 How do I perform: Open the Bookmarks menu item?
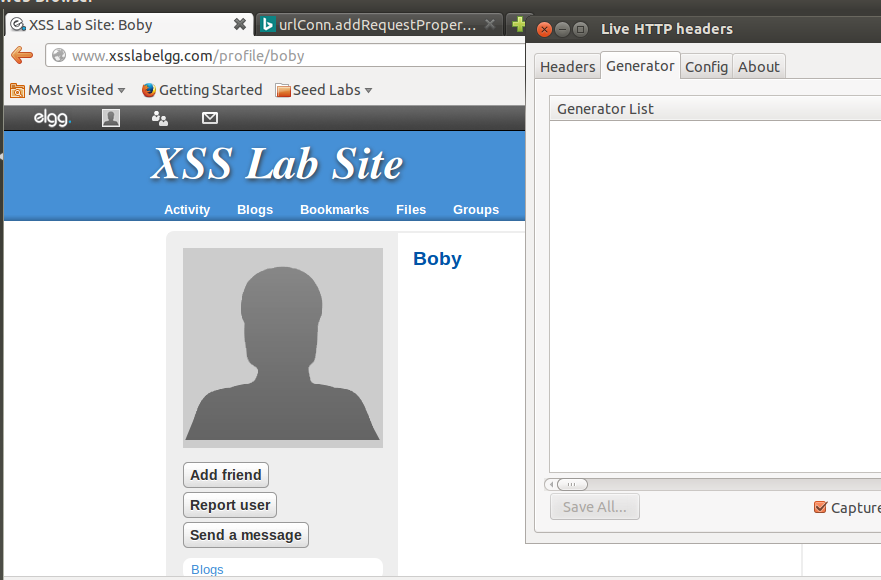pos(334,210)
